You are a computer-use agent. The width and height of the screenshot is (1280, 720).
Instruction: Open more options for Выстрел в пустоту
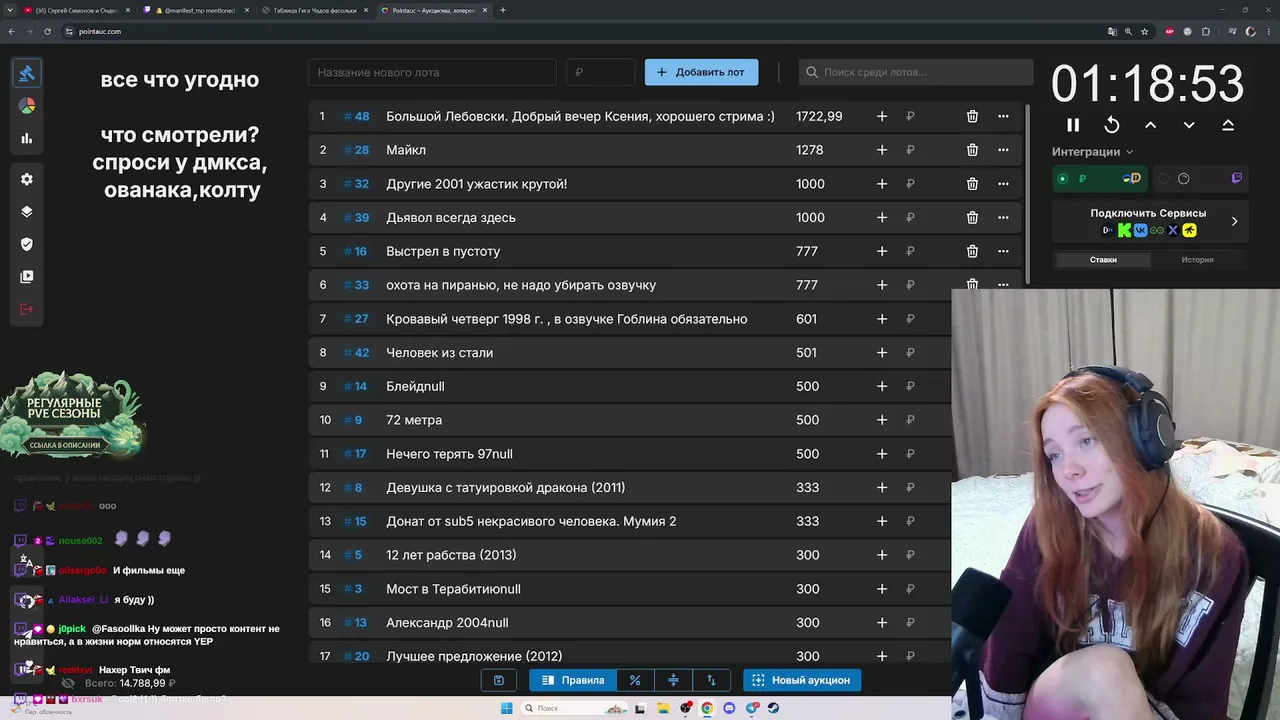(x=1003, y=251)
